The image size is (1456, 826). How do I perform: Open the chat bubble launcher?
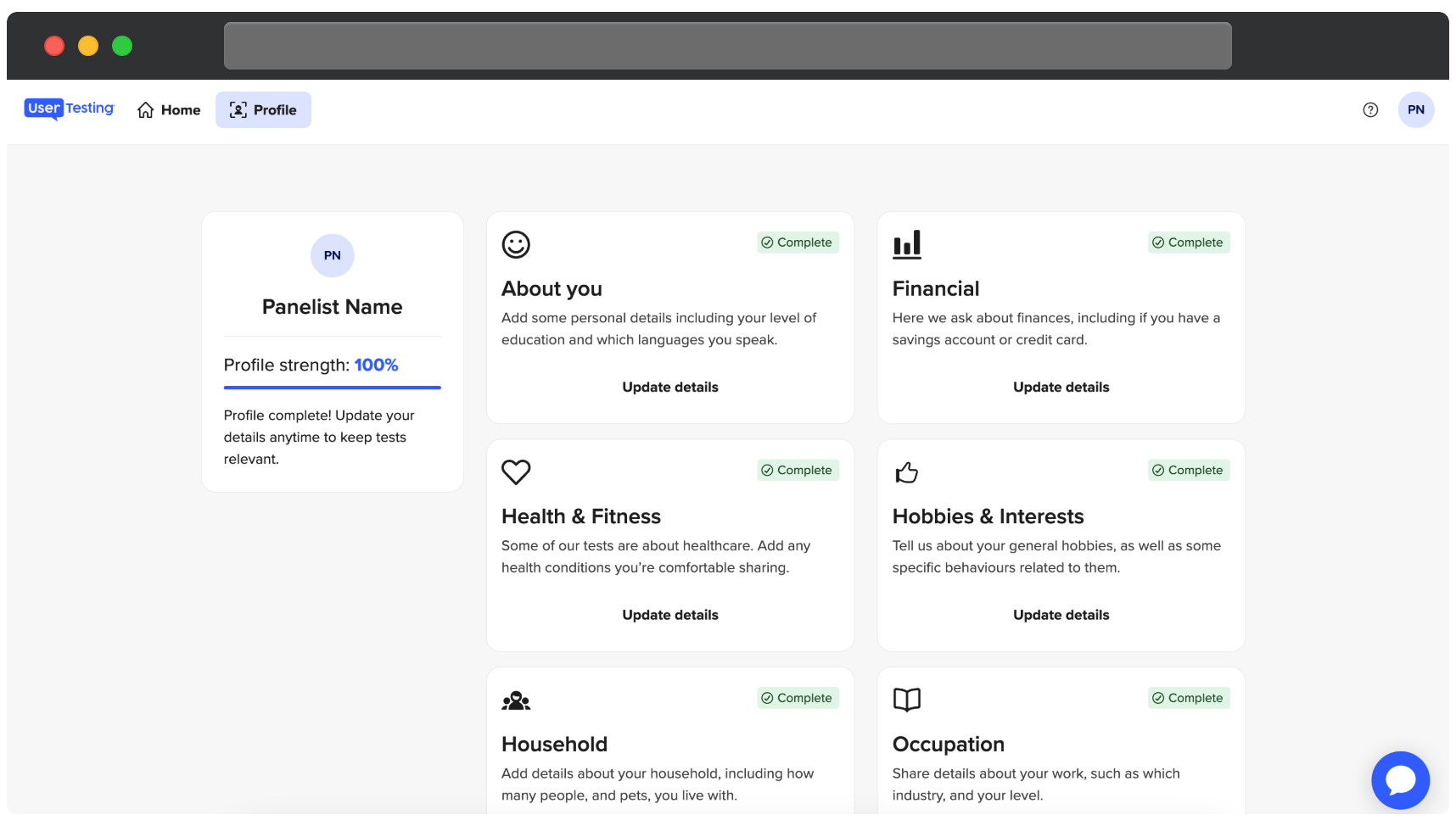(1401, 780)
